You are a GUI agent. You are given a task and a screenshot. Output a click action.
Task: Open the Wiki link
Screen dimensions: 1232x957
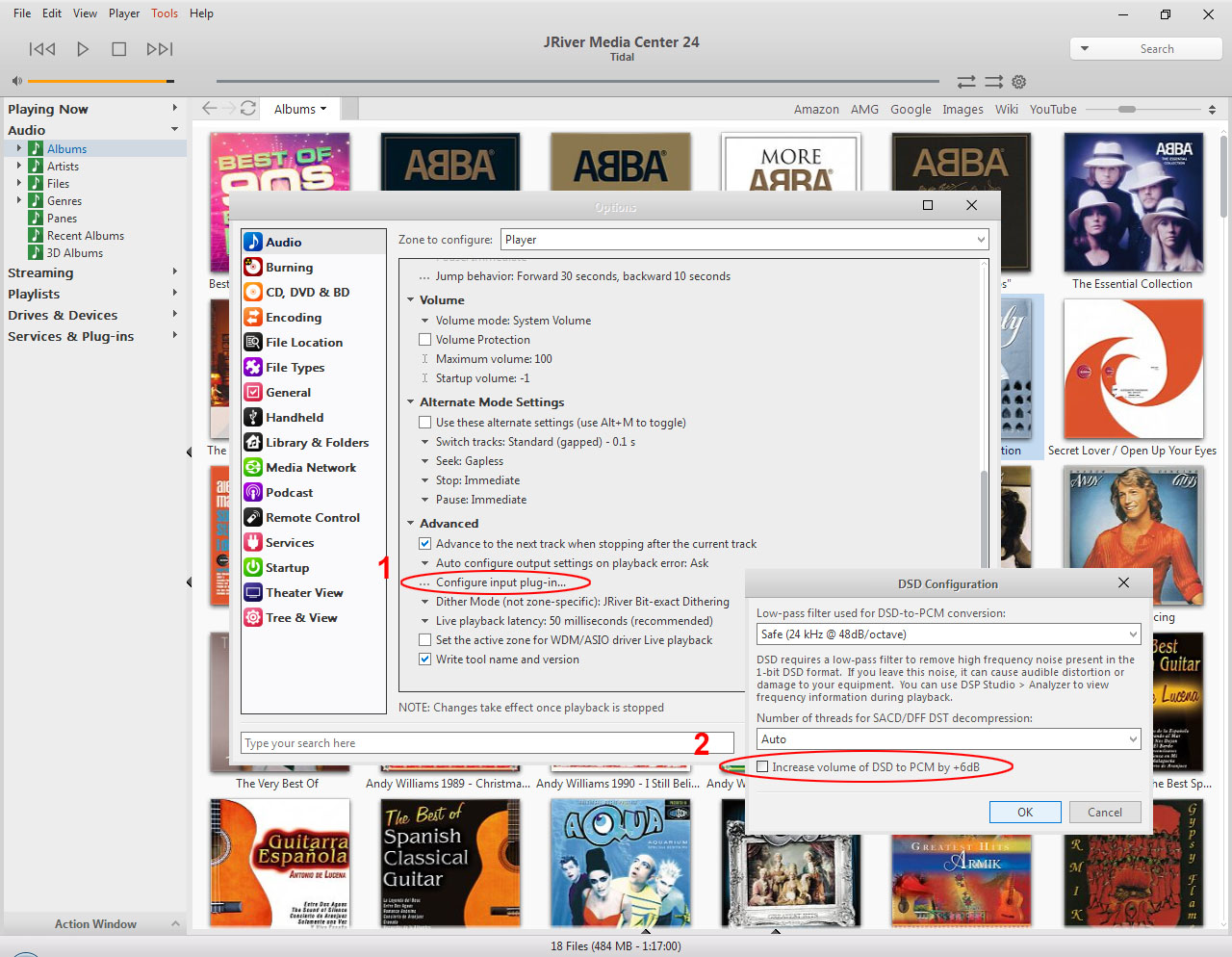pos(1007,109)
